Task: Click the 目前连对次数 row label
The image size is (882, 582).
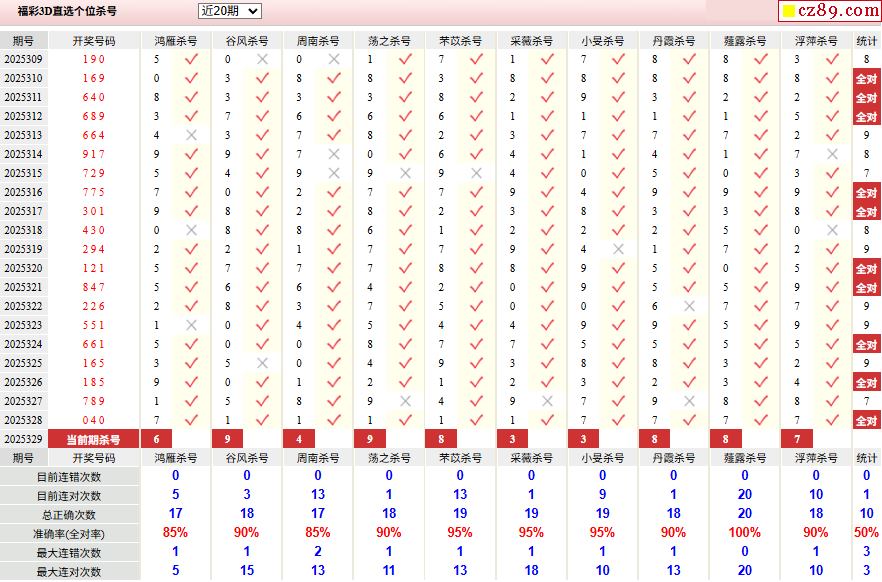Action: point(69,496)
